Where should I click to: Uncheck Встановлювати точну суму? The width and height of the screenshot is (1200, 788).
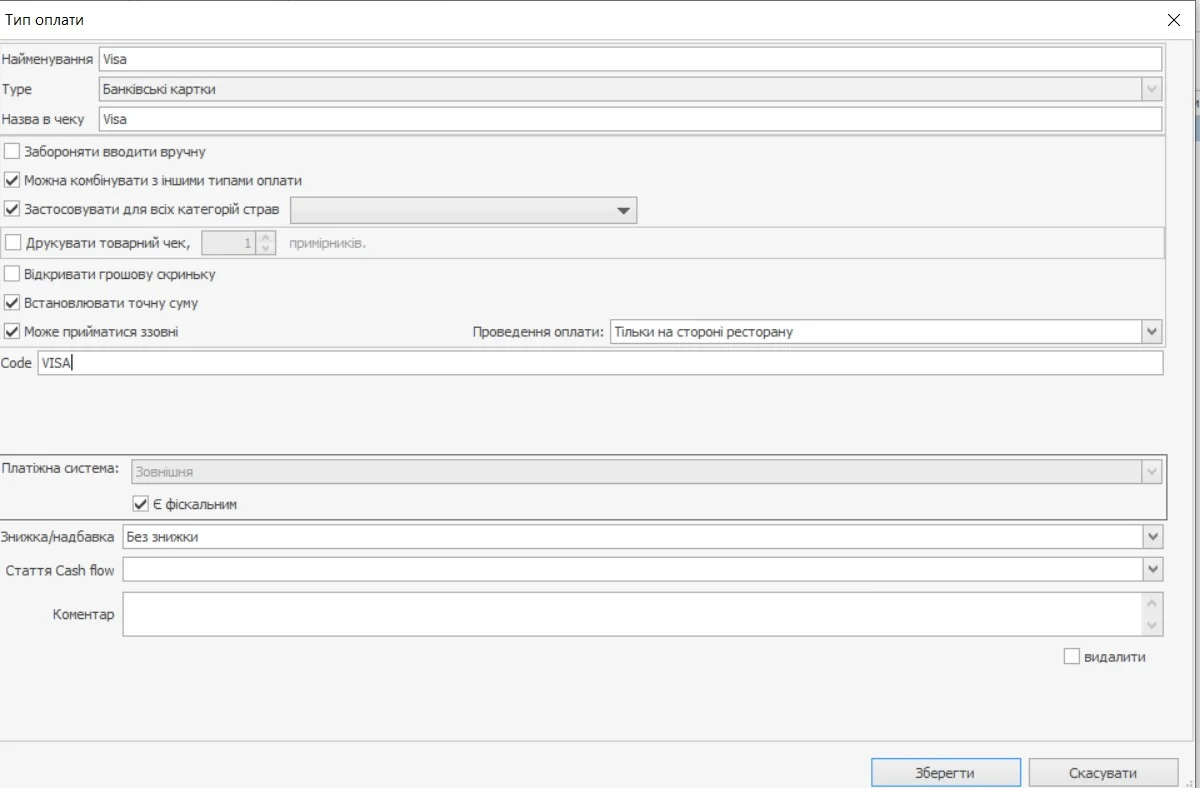coord(12,302)
